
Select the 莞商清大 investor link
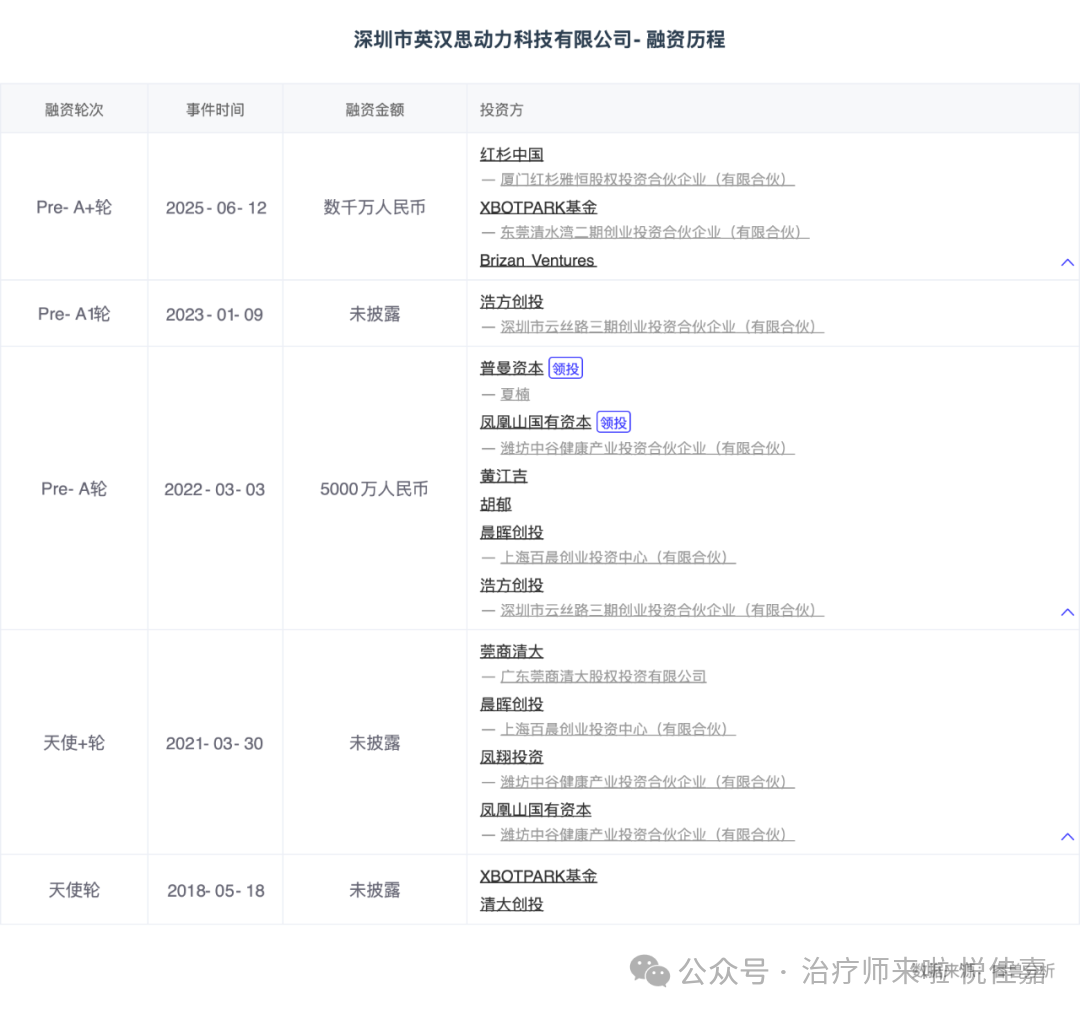[511, 651]
